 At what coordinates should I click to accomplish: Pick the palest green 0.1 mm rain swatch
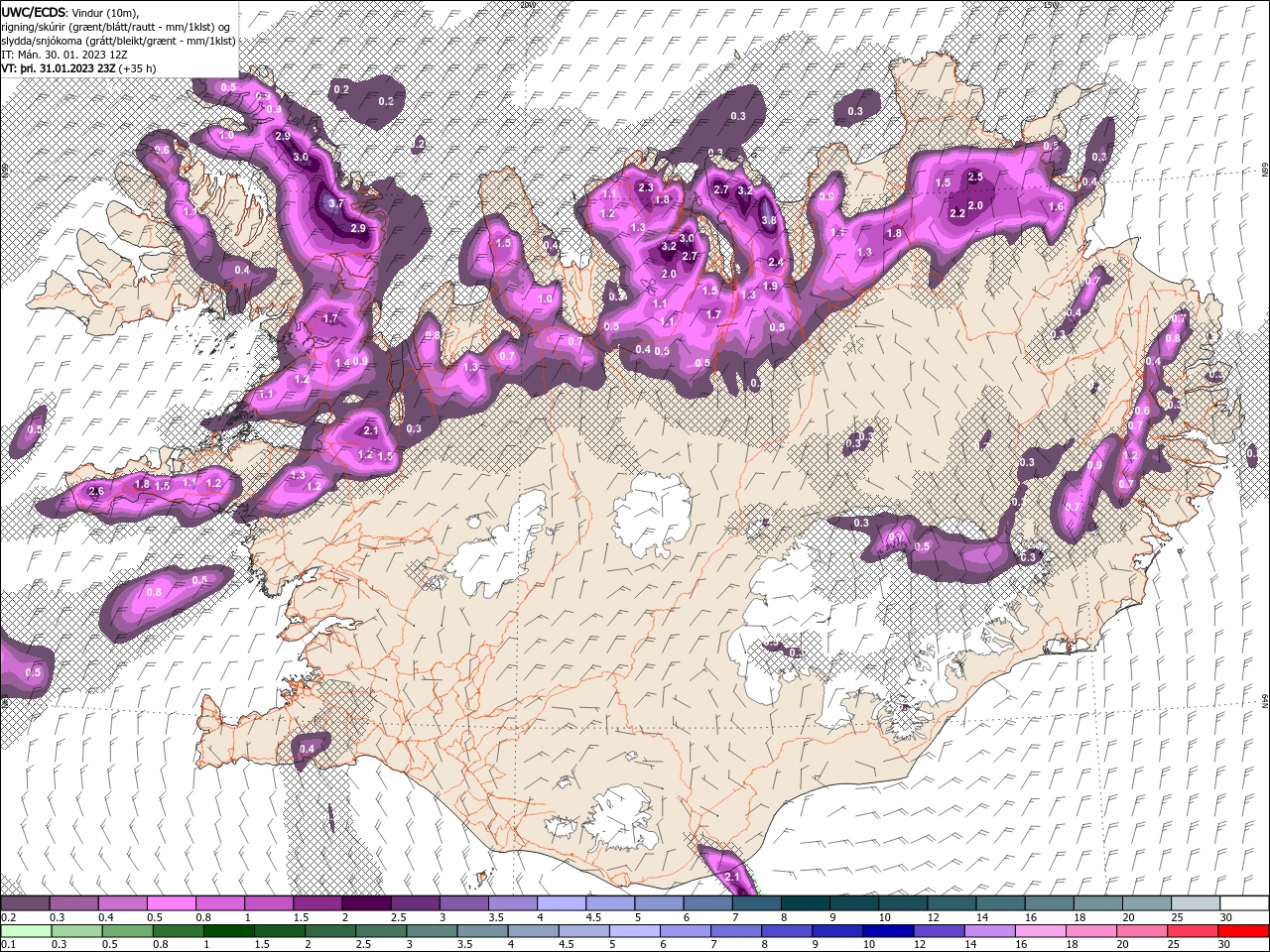click(x=26, y=931)
